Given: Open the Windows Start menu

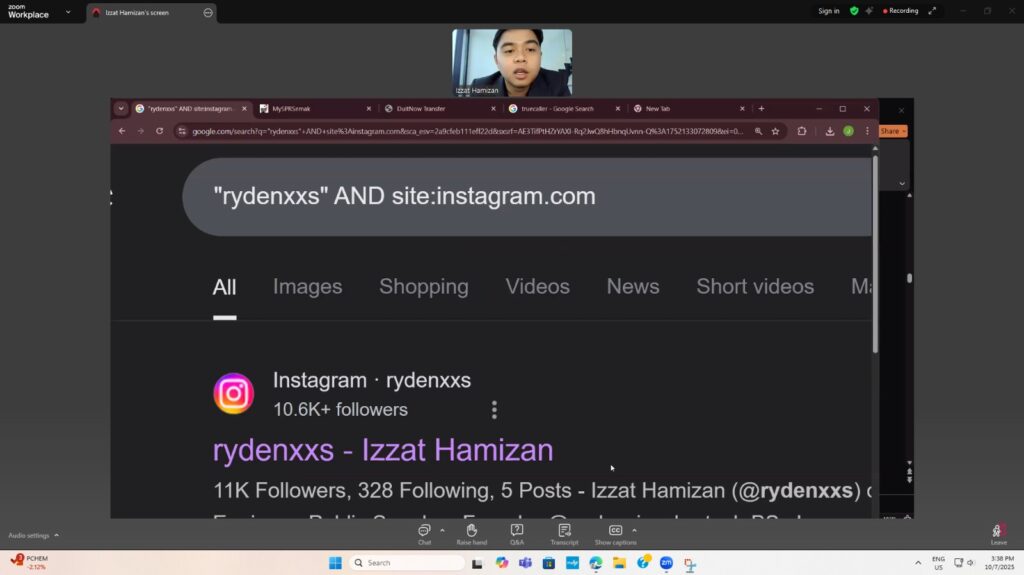Looking at the screenshot, I should [x=335, y=563].
